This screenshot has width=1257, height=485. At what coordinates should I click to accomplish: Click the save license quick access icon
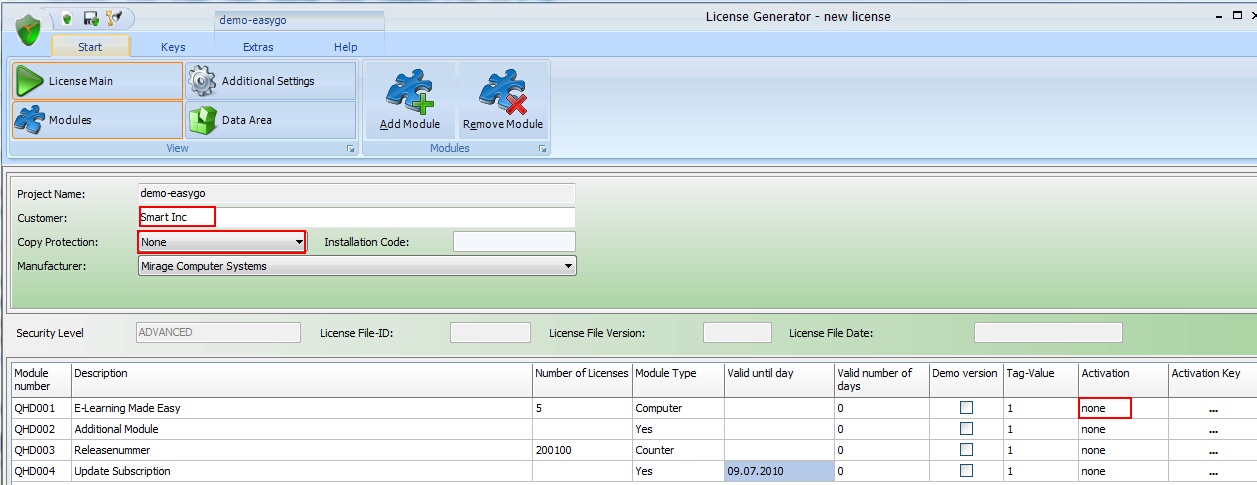[90, 18]
